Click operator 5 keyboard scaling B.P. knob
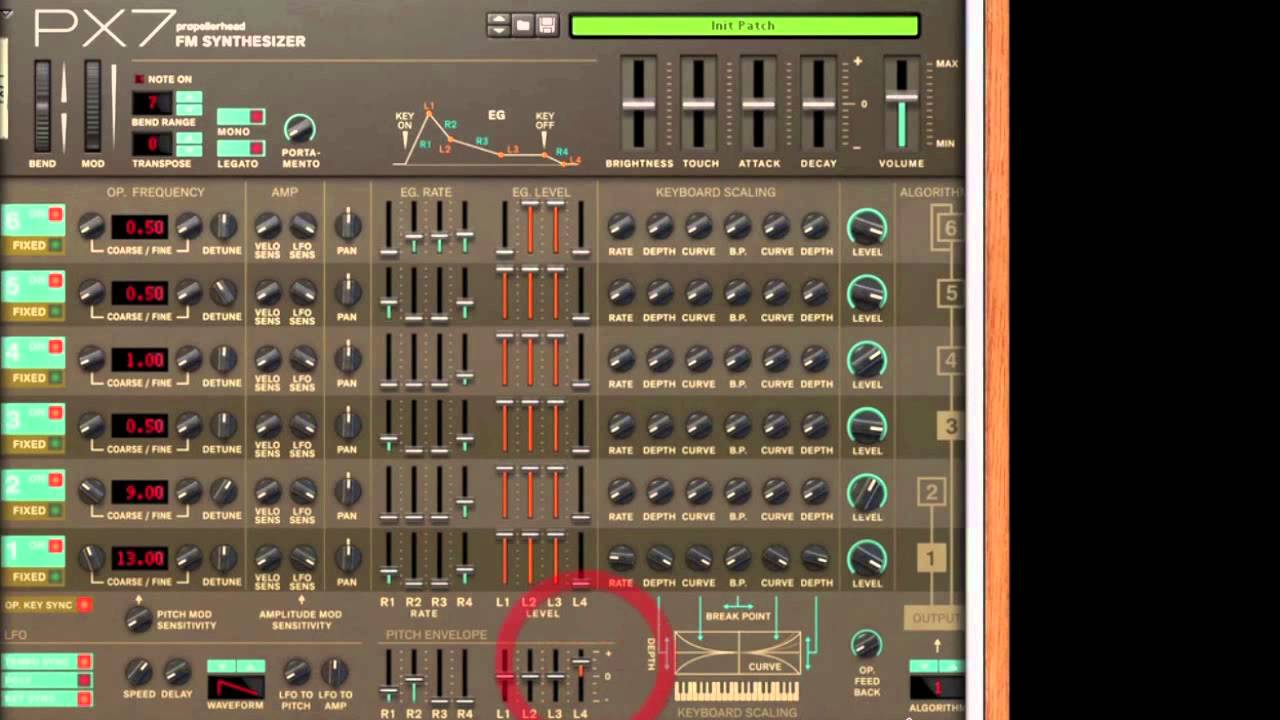The height and width of the screenshot is (720, 1280). point(737,292)
